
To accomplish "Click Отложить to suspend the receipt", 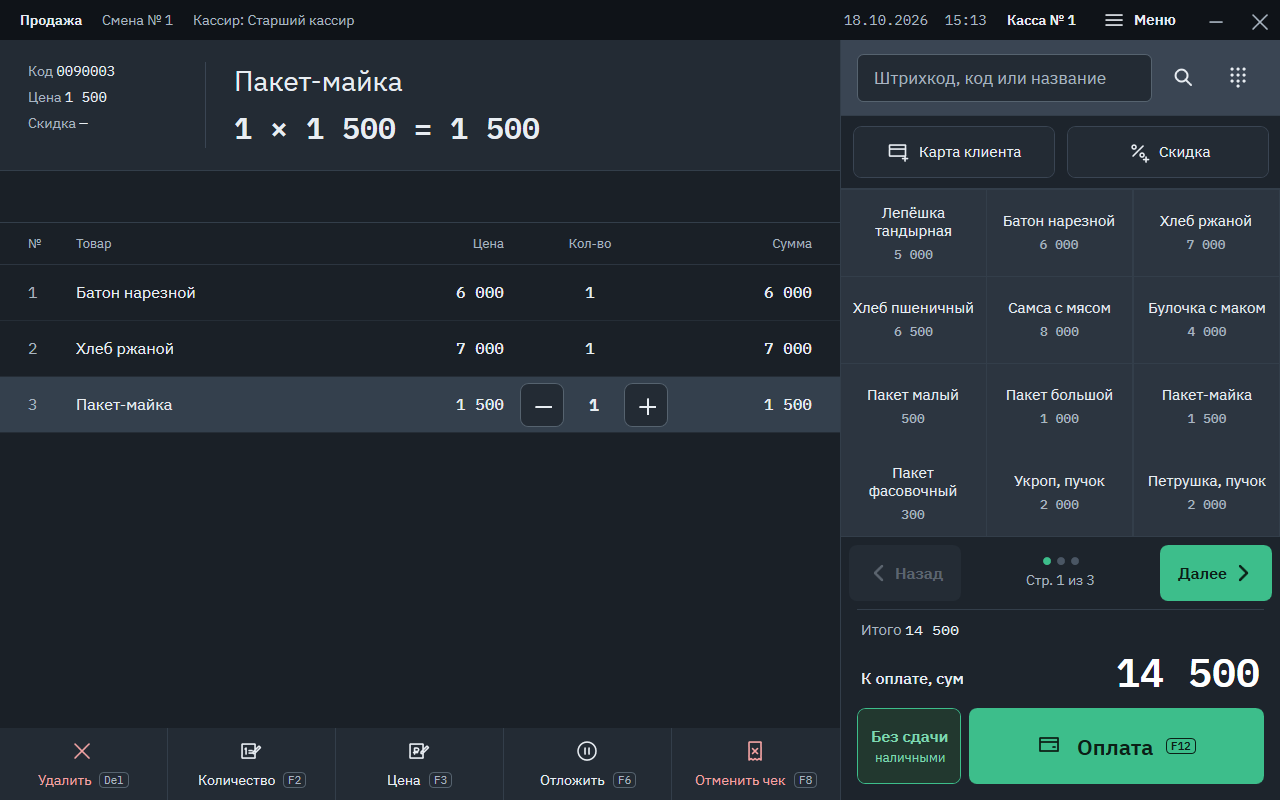I will 587,764.
